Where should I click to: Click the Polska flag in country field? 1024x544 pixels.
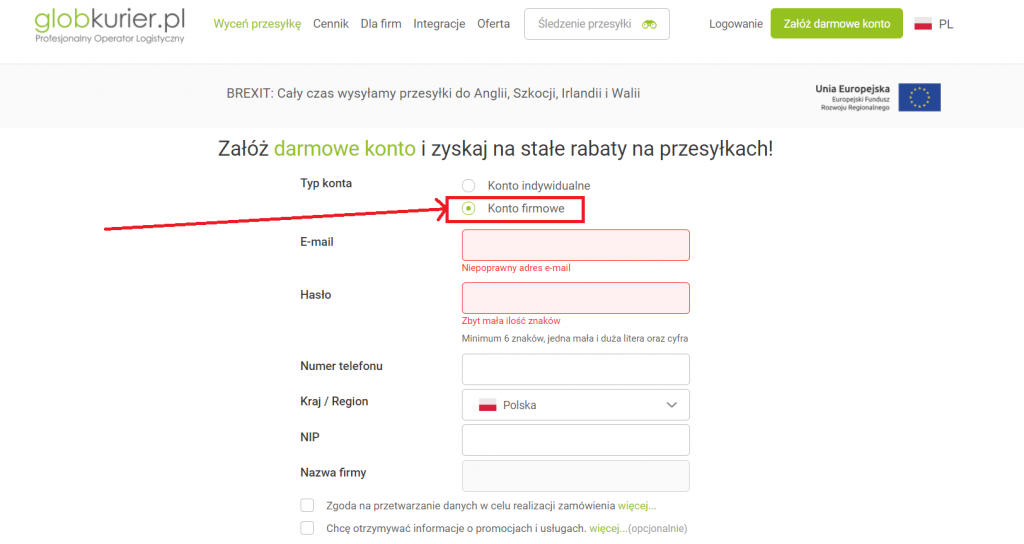tap(488, 405)
